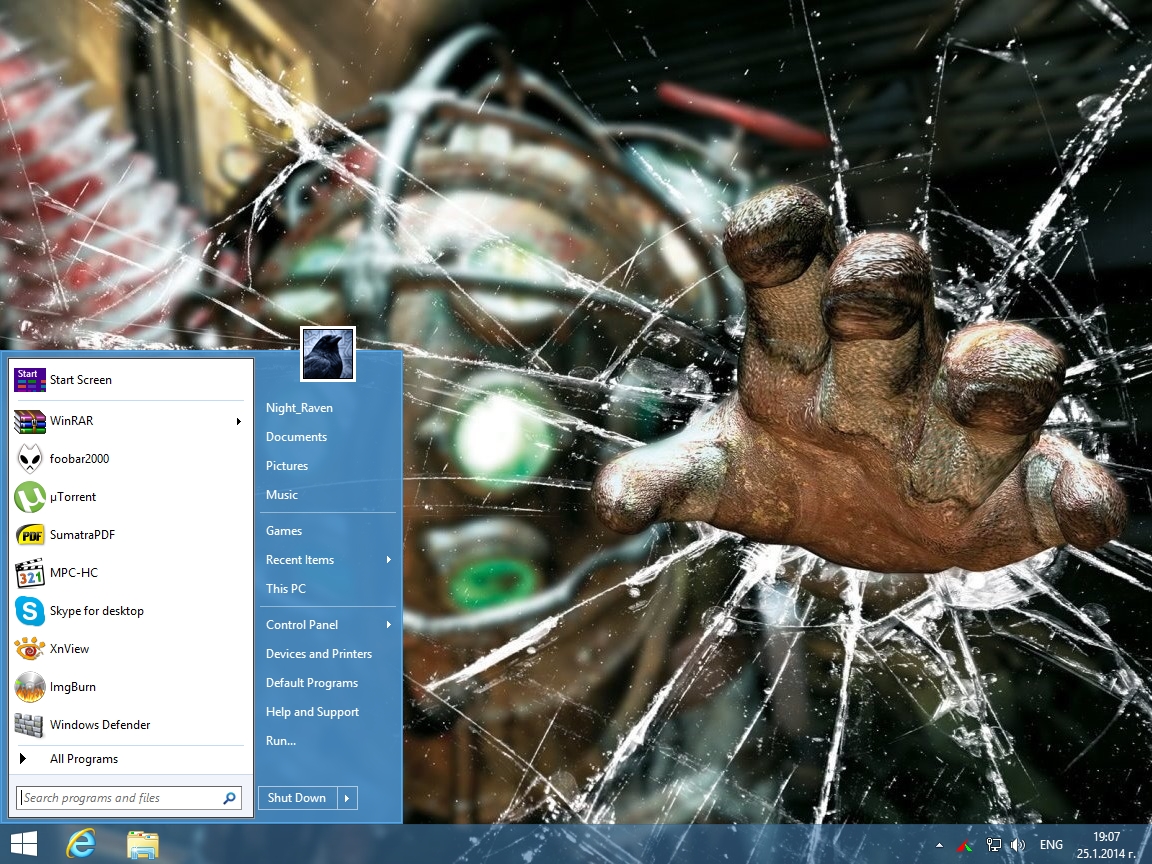Switch input language ENG indicator

tap(1051, 846)
